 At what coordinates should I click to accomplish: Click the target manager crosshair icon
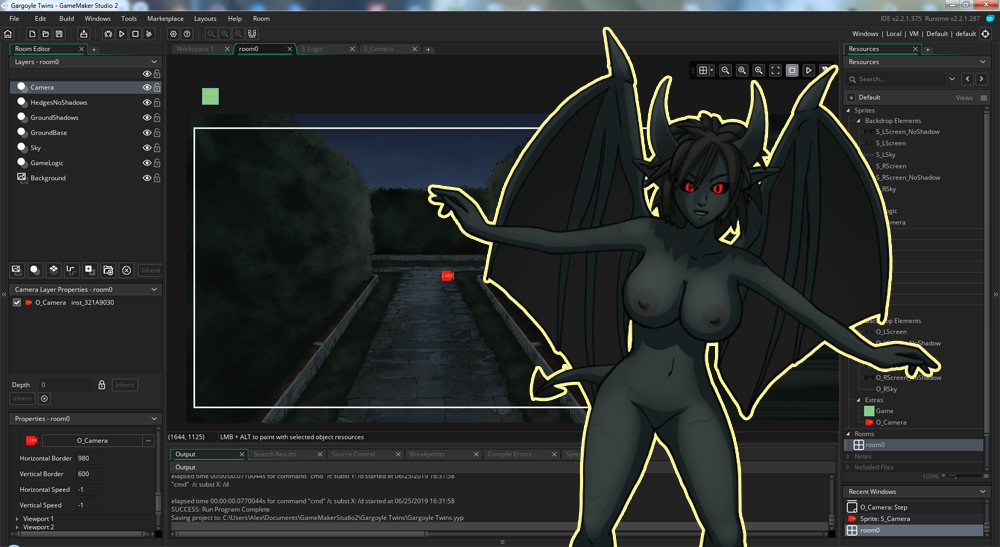[x=985, y=34]
